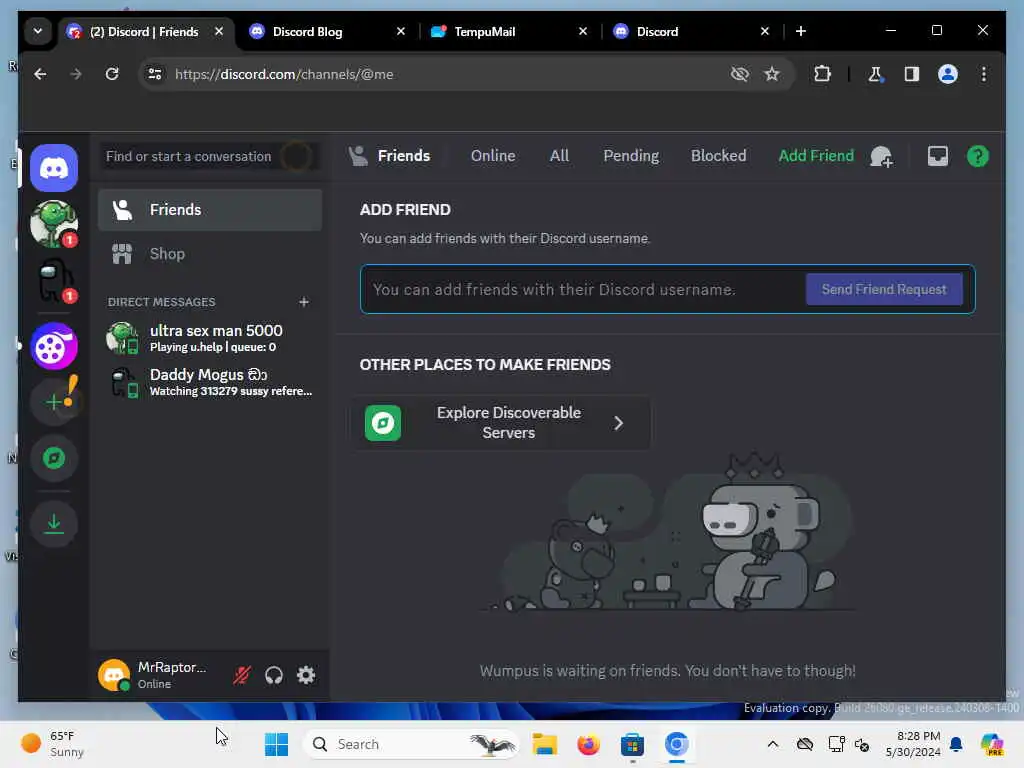Screen dimensions: 1024x768
Task: Switch to the Online friends tab
Action: point(493,155)
